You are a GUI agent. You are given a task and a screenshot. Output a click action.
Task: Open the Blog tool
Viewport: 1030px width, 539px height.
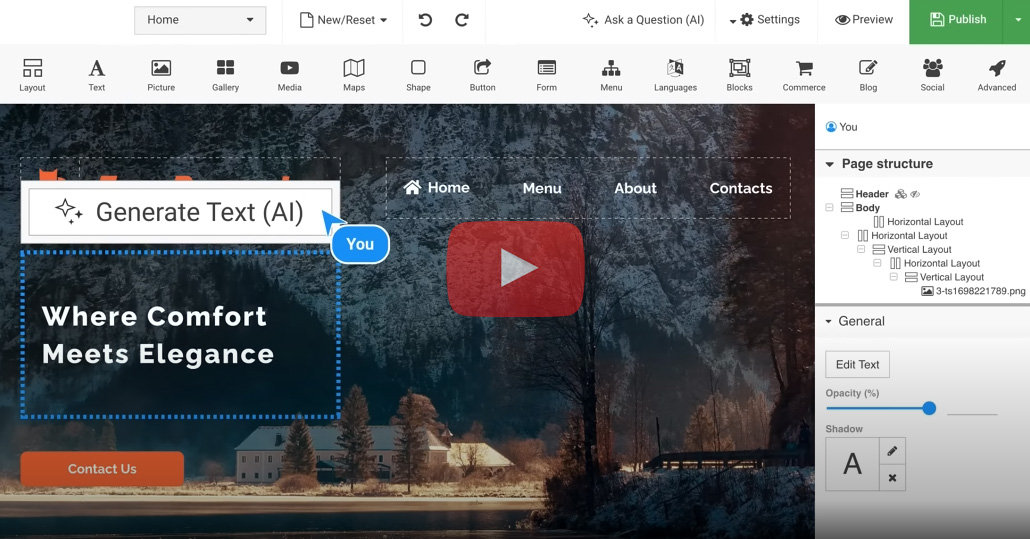(868, 75)
